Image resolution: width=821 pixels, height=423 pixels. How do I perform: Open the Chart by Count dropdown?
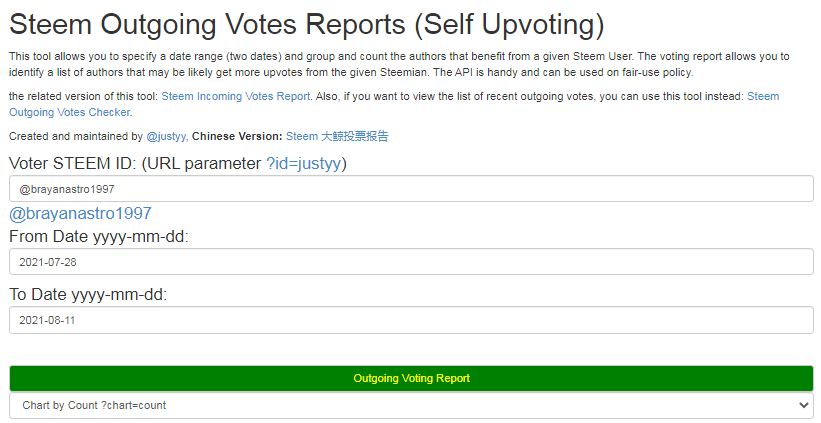411,405
